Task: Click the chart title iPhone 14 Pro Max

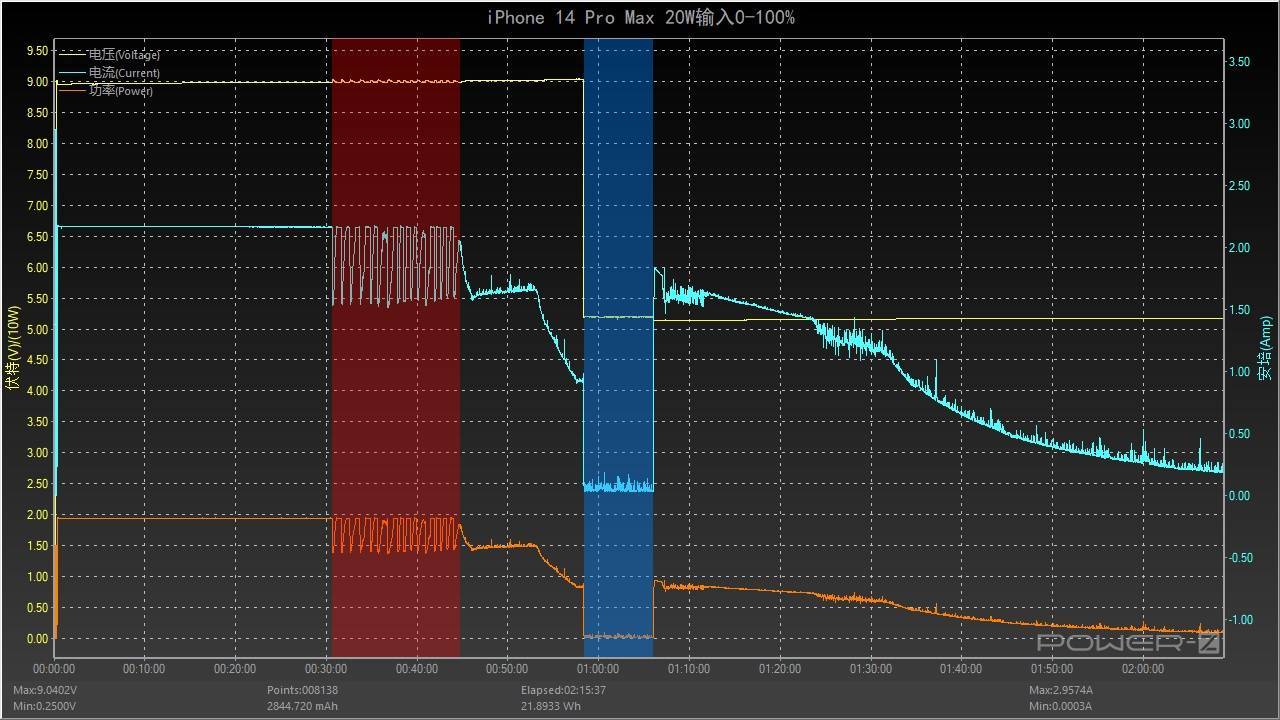Action: click(640, 18)
